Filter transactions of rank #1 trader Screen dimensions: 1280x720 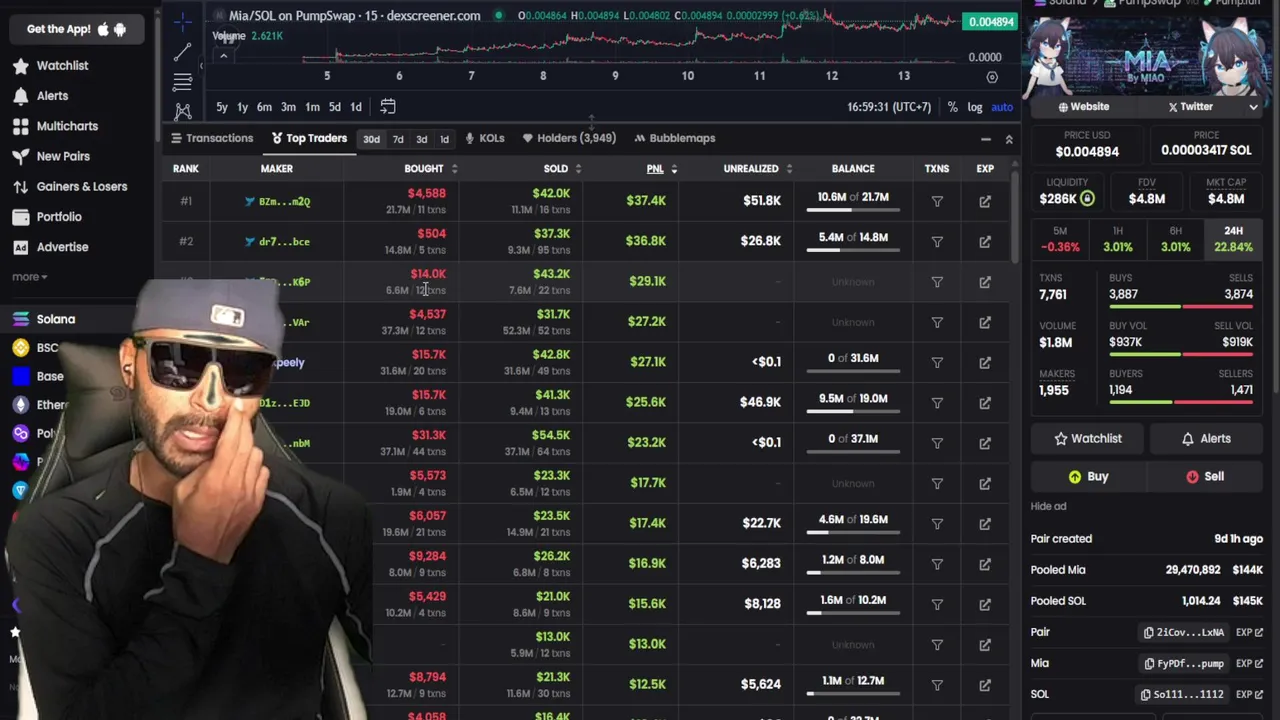[x=937, y=201]
